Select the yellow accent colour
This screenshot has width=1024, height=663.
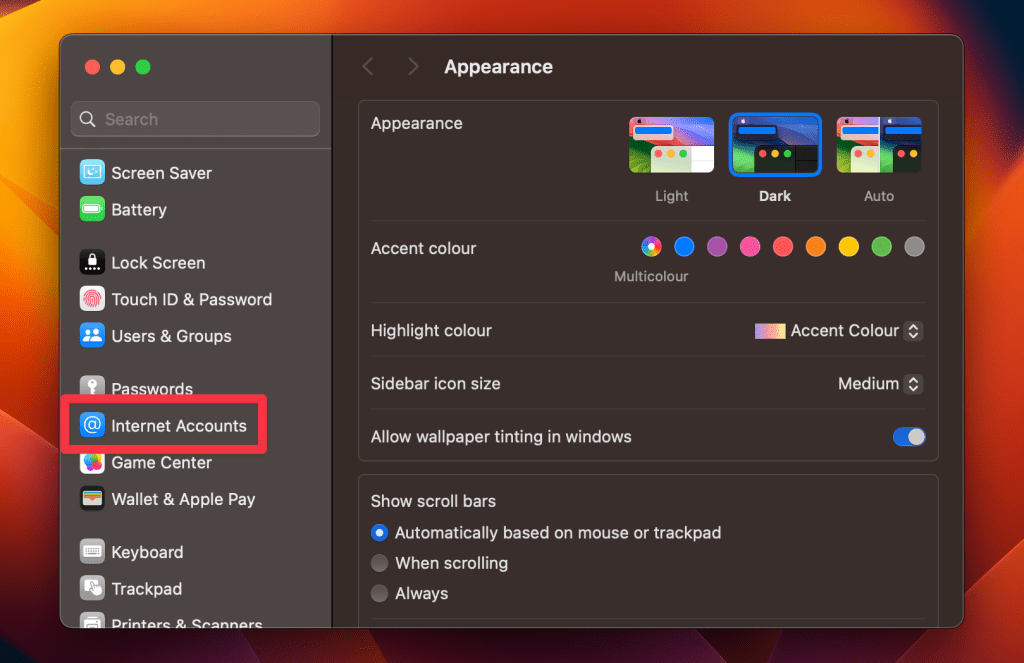pyautogui.click(x=848, y=246)
